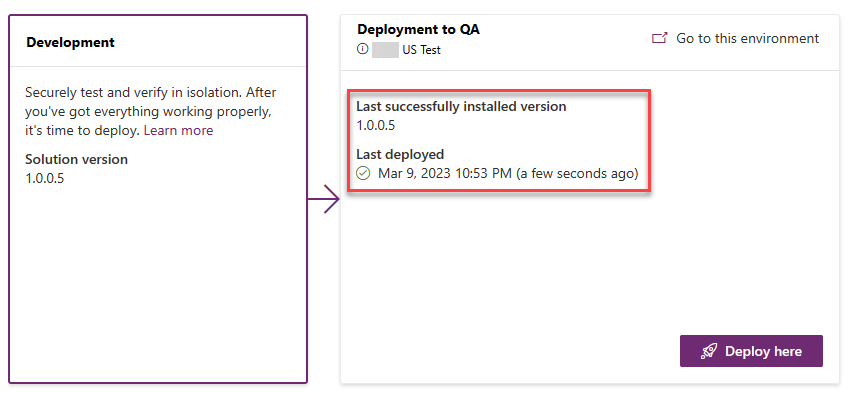This screenshot has height=393, width=852.
Task: Select Go to this environment link text
Action: (x=747, y=39)
